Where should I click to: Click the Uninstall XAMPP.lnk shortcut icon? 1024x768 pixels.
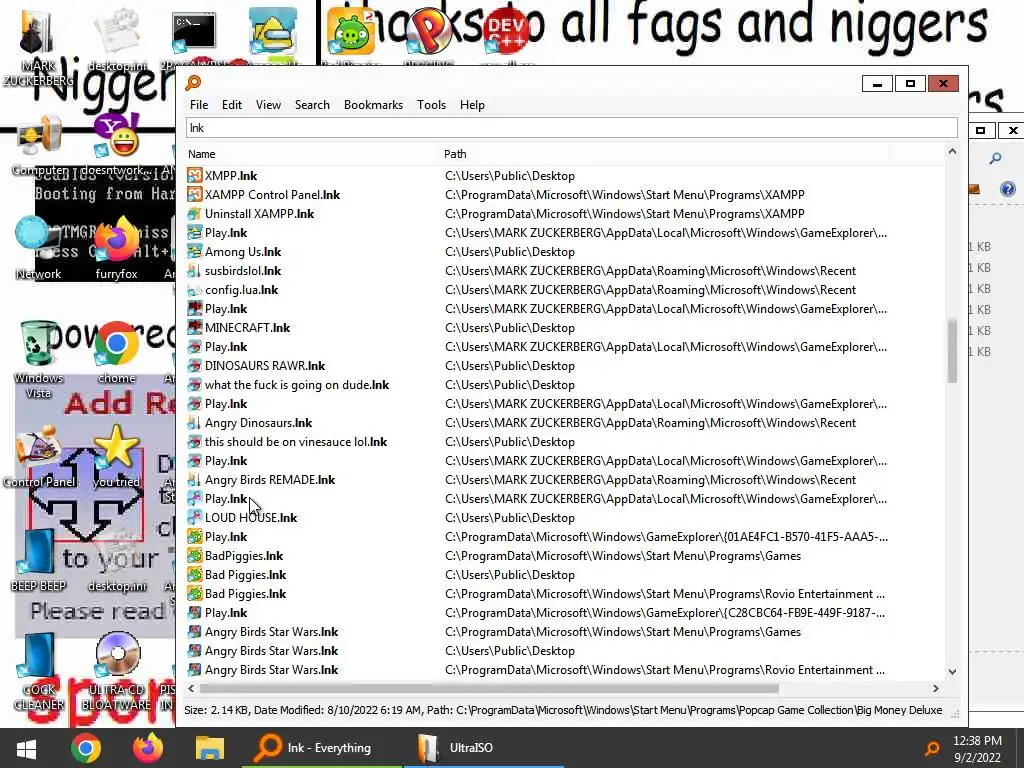(x=194, y=214)
